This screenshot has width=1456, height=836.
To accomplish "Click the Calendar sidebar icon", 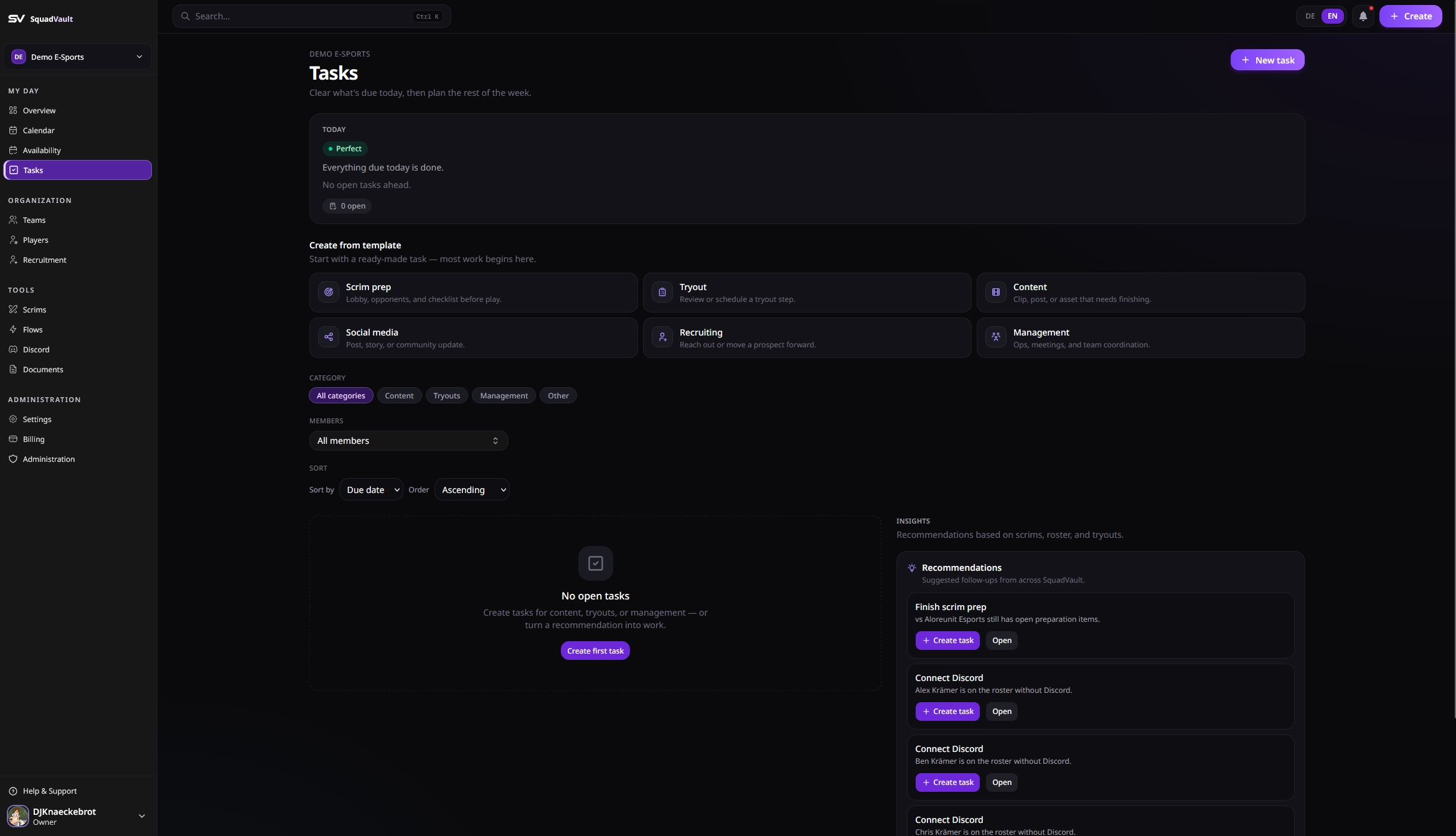I will point(13,130).
